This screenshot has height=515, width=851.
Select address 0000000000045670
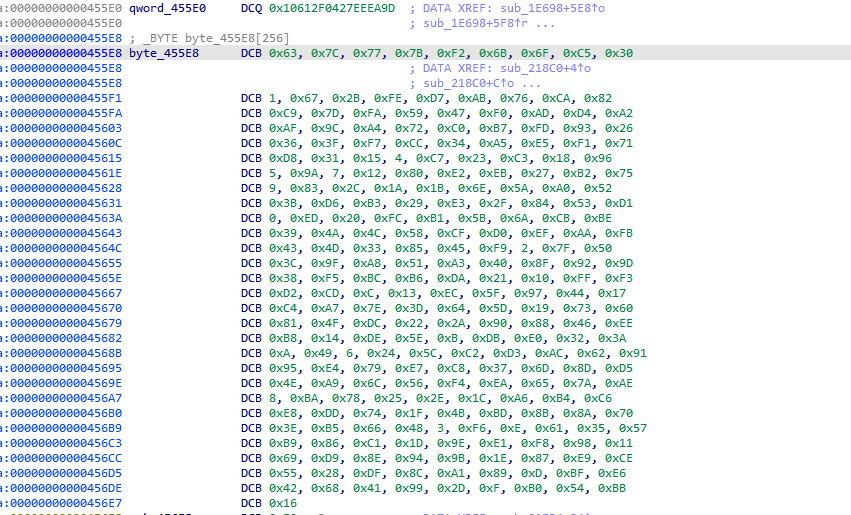[66, 308]
